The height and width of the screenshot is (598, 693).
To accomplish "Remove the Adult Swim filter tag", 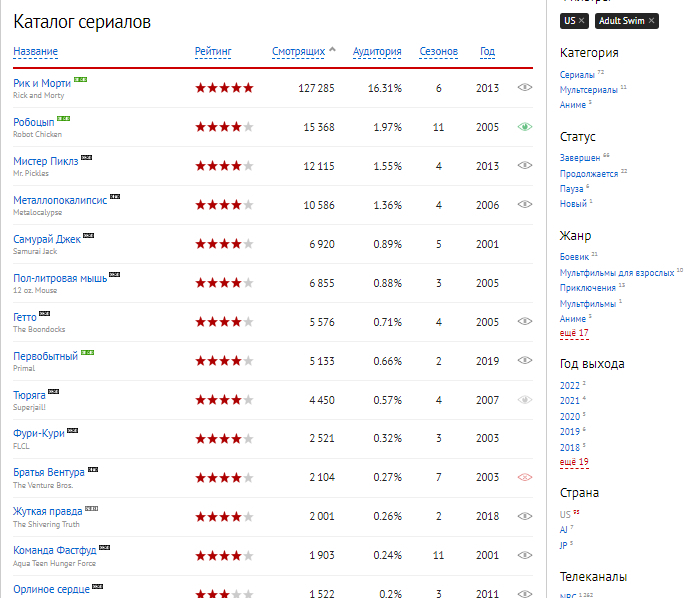I will coord(651,21).
